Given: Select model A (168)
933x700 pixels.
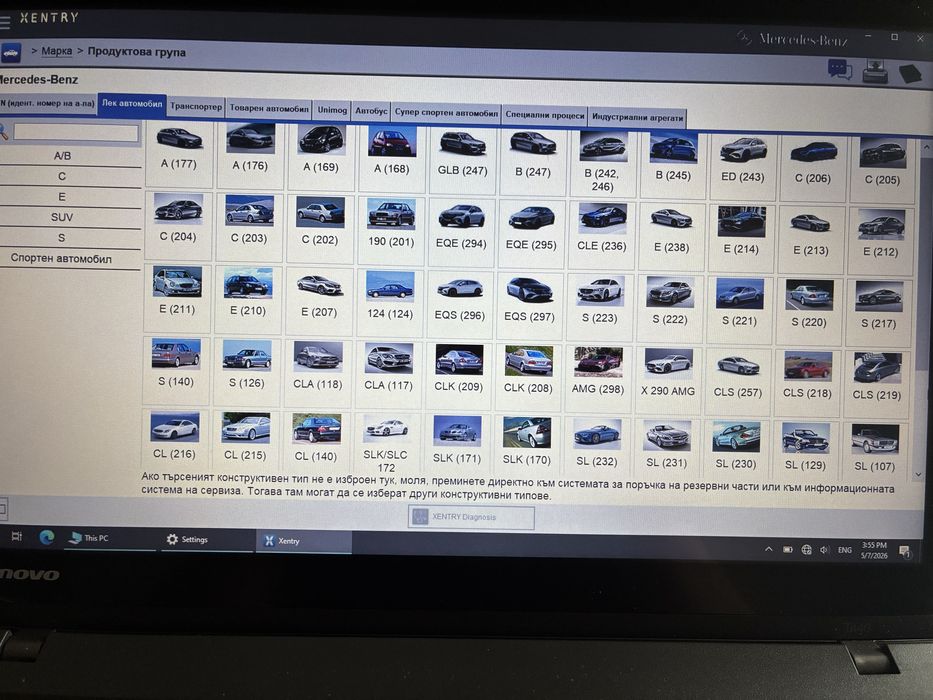Looking at the screenshot, I should point(392,157).
